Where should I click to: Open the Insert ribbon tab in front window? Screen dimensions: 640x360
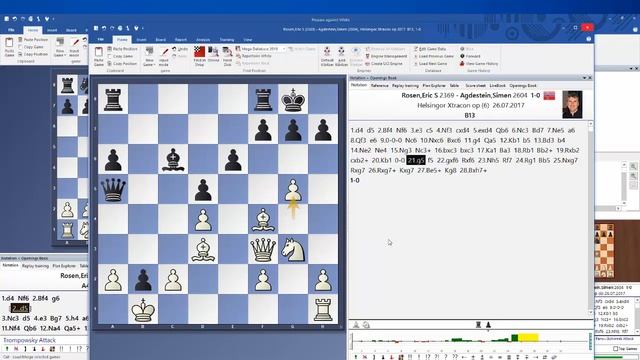pos(141,40)
